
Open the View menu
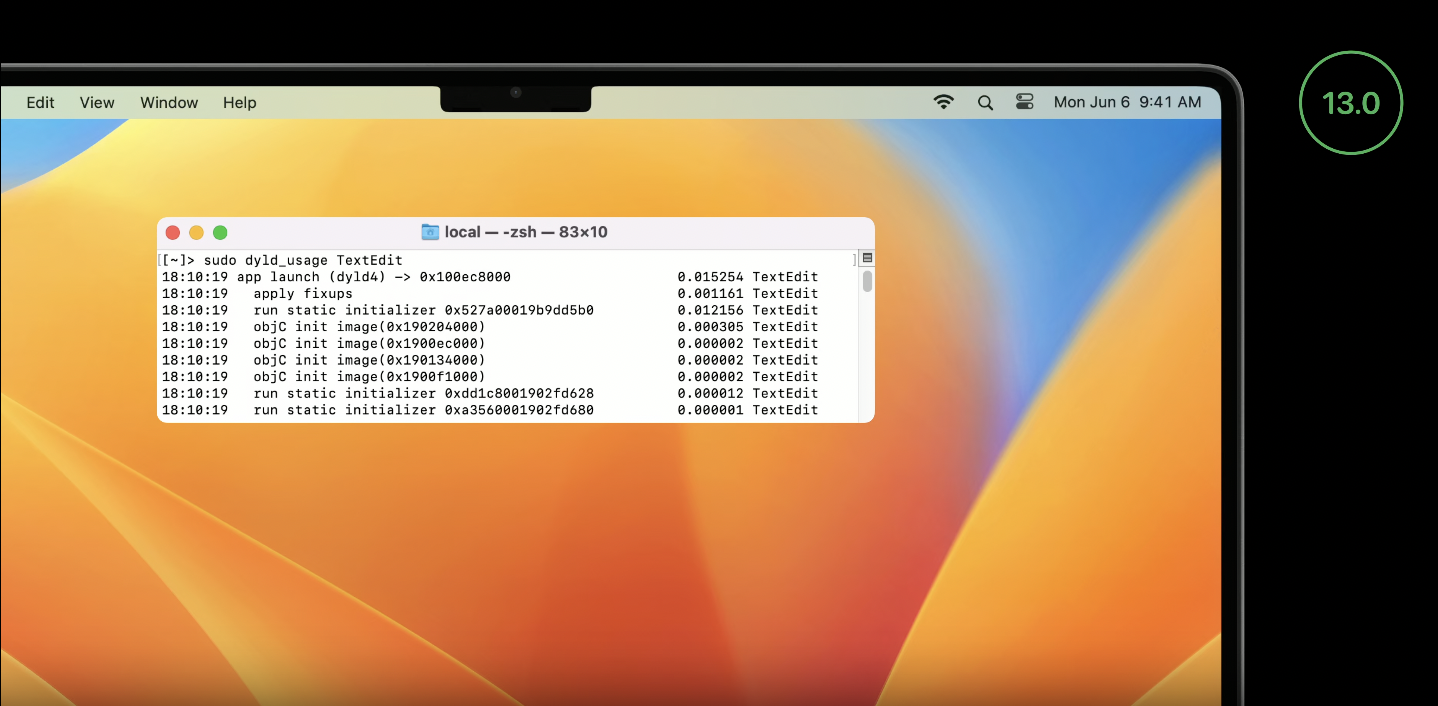pyautogui.click(x=97, y=102)
